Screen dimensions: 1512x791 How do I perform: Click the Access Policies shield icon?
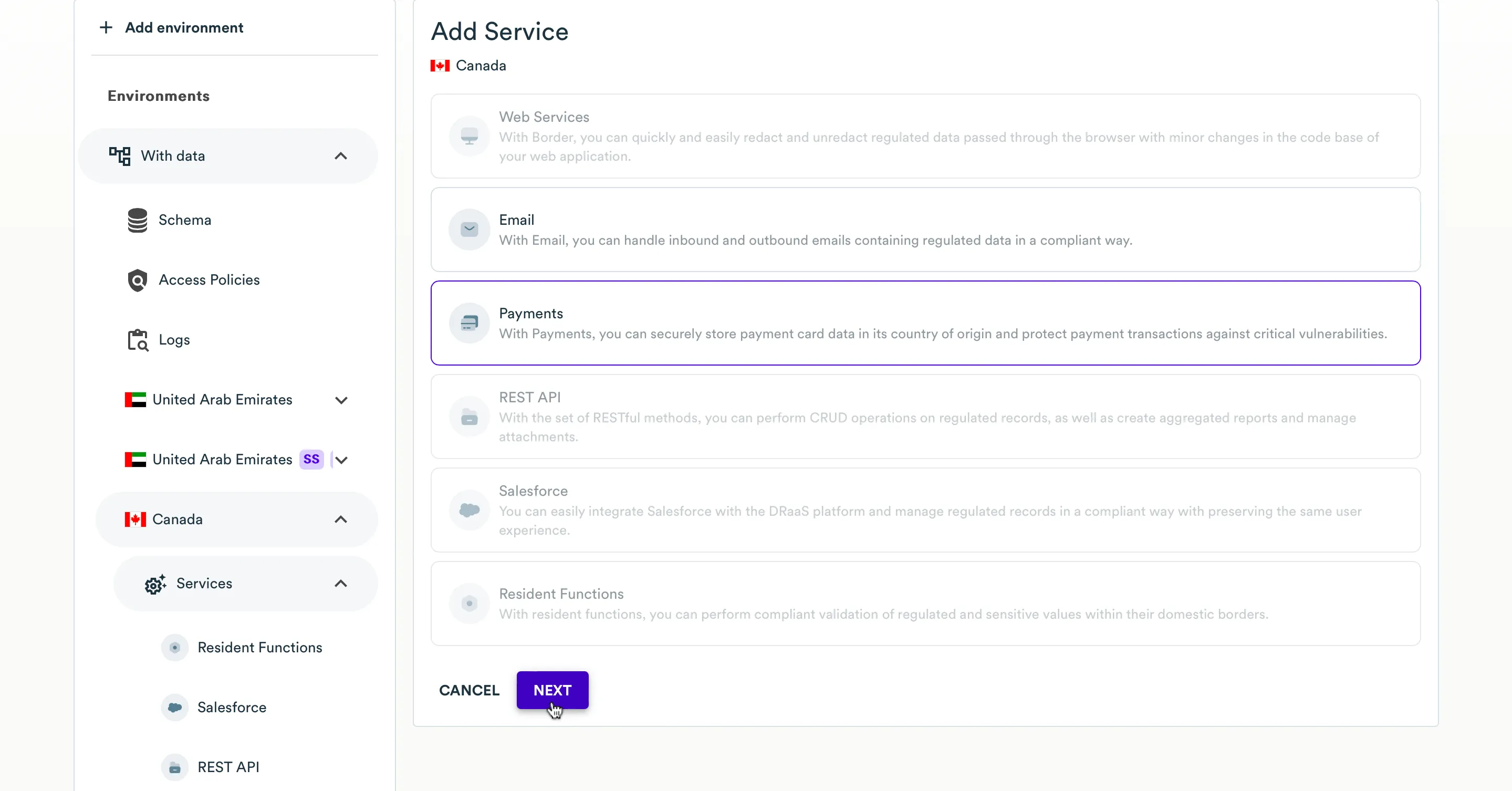(138, 280)
